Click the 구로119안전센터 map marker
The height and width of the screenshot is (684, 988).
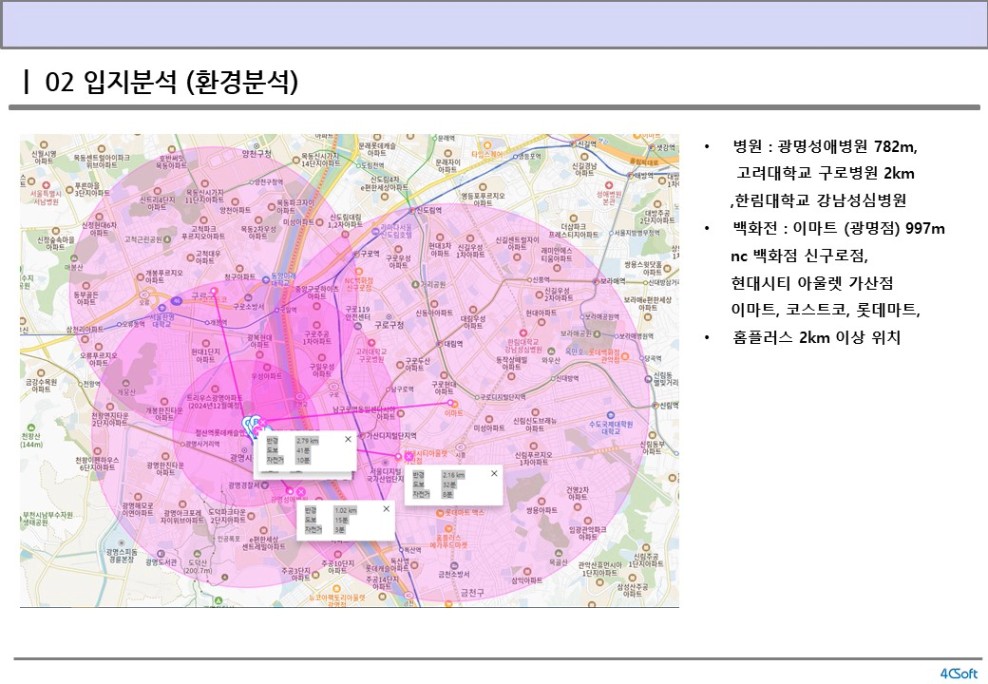pyautogui.click(x=357, y=326)
